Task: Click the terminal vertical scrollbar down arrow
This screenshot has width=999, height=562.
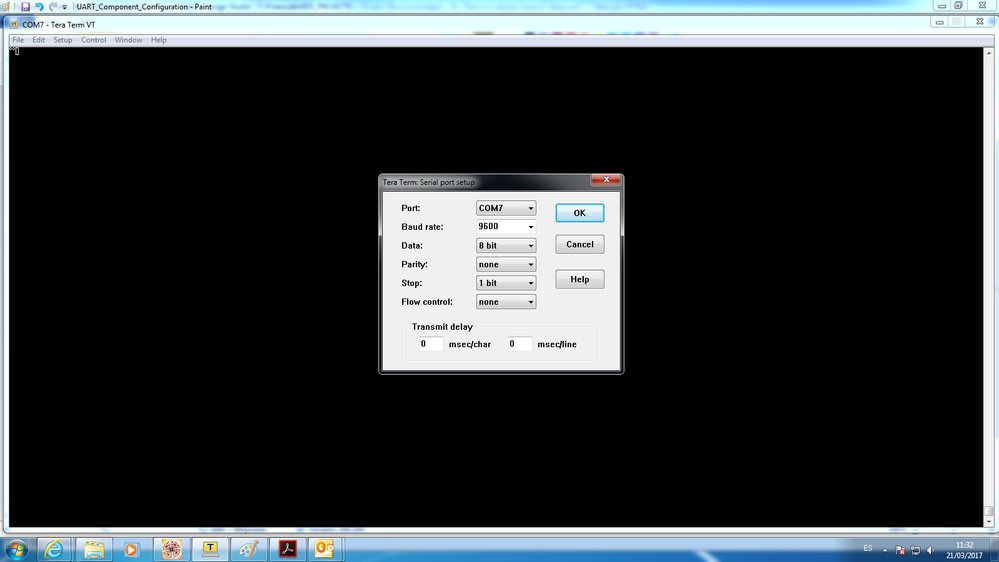Action: click(x=989, y=522)
